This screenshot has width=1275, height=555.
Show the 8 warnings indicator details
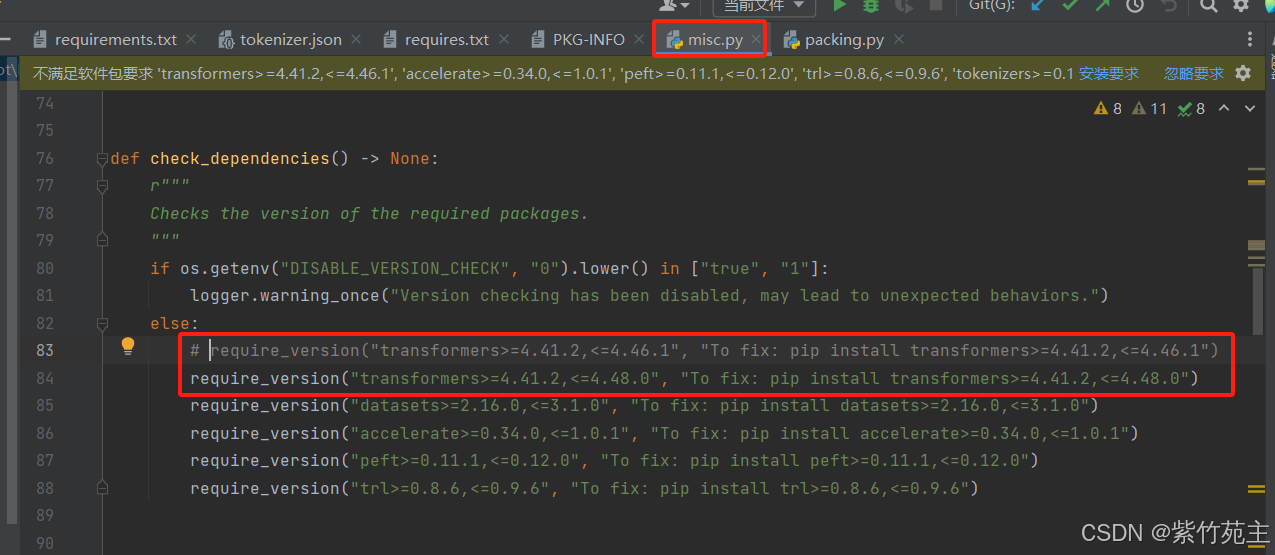tap(1108, 108)
